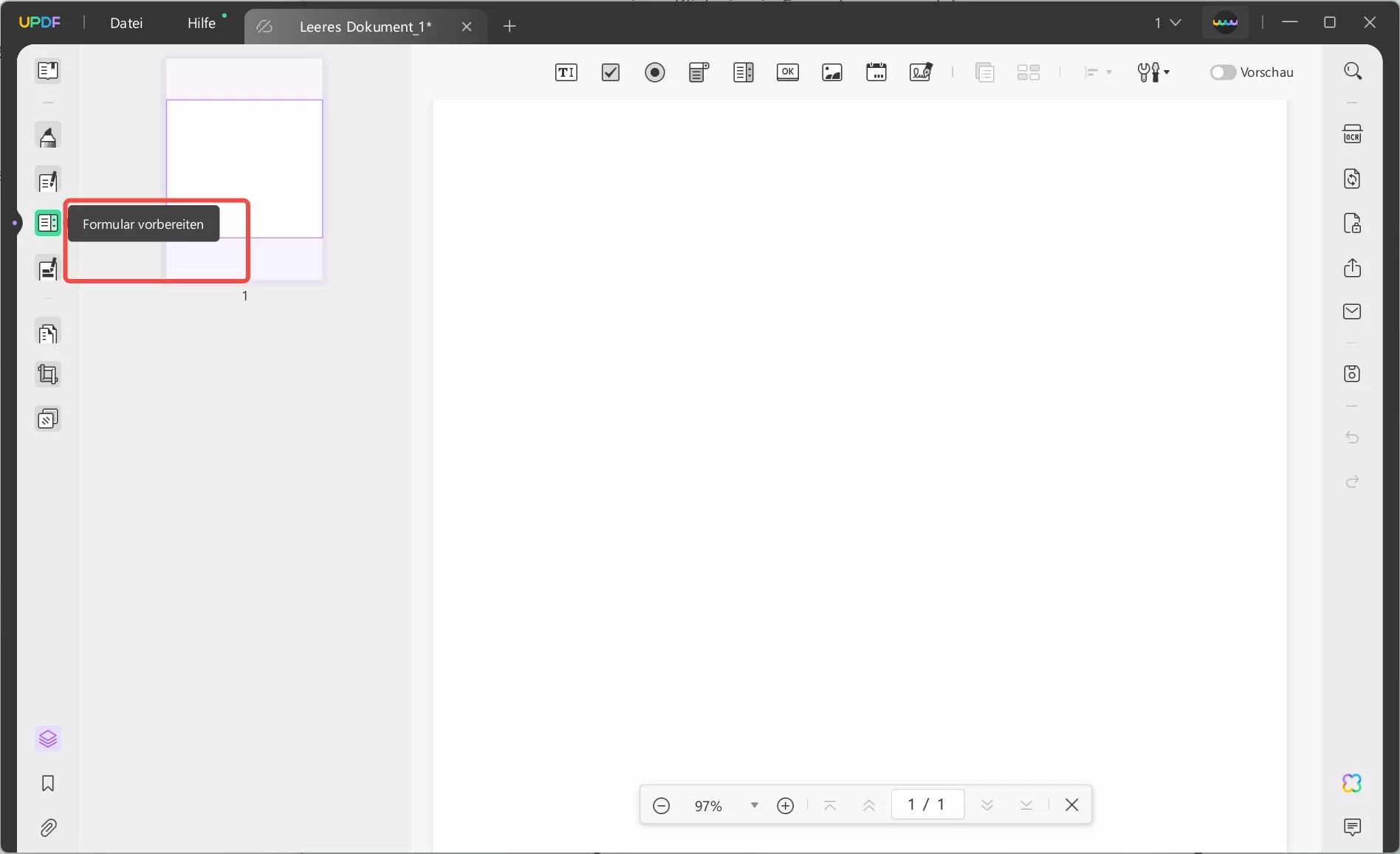Share the document via share icon
The height and width of the screenshot is (854, 1400).
click(x=1352, y=267)
